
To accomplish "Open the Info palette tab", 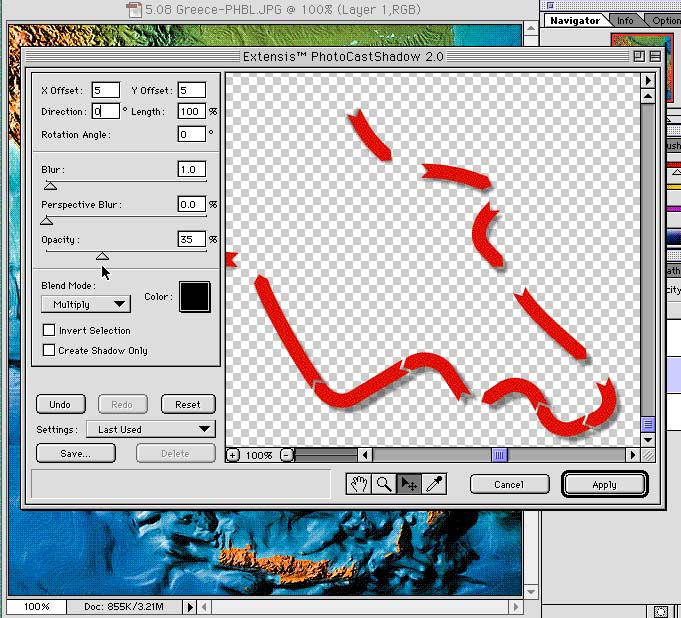I will pyautogui.click(x=625, y=20).
